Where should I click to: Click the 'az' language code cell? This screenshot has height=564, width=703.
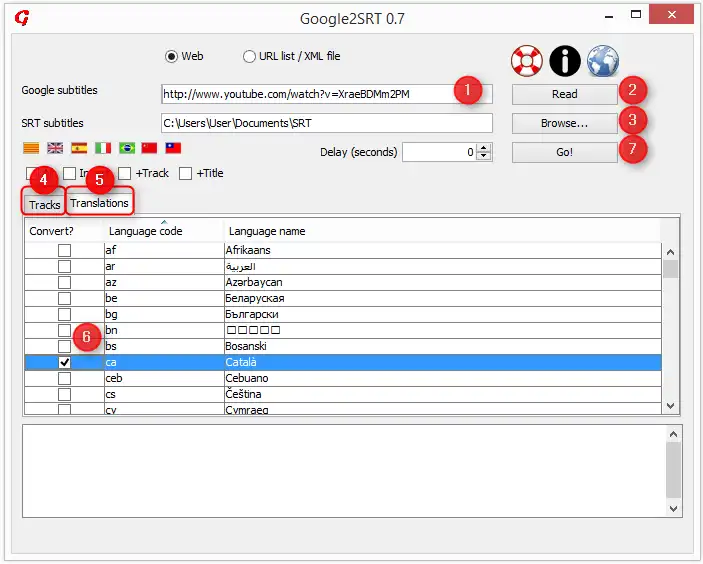tap(164, 282)
